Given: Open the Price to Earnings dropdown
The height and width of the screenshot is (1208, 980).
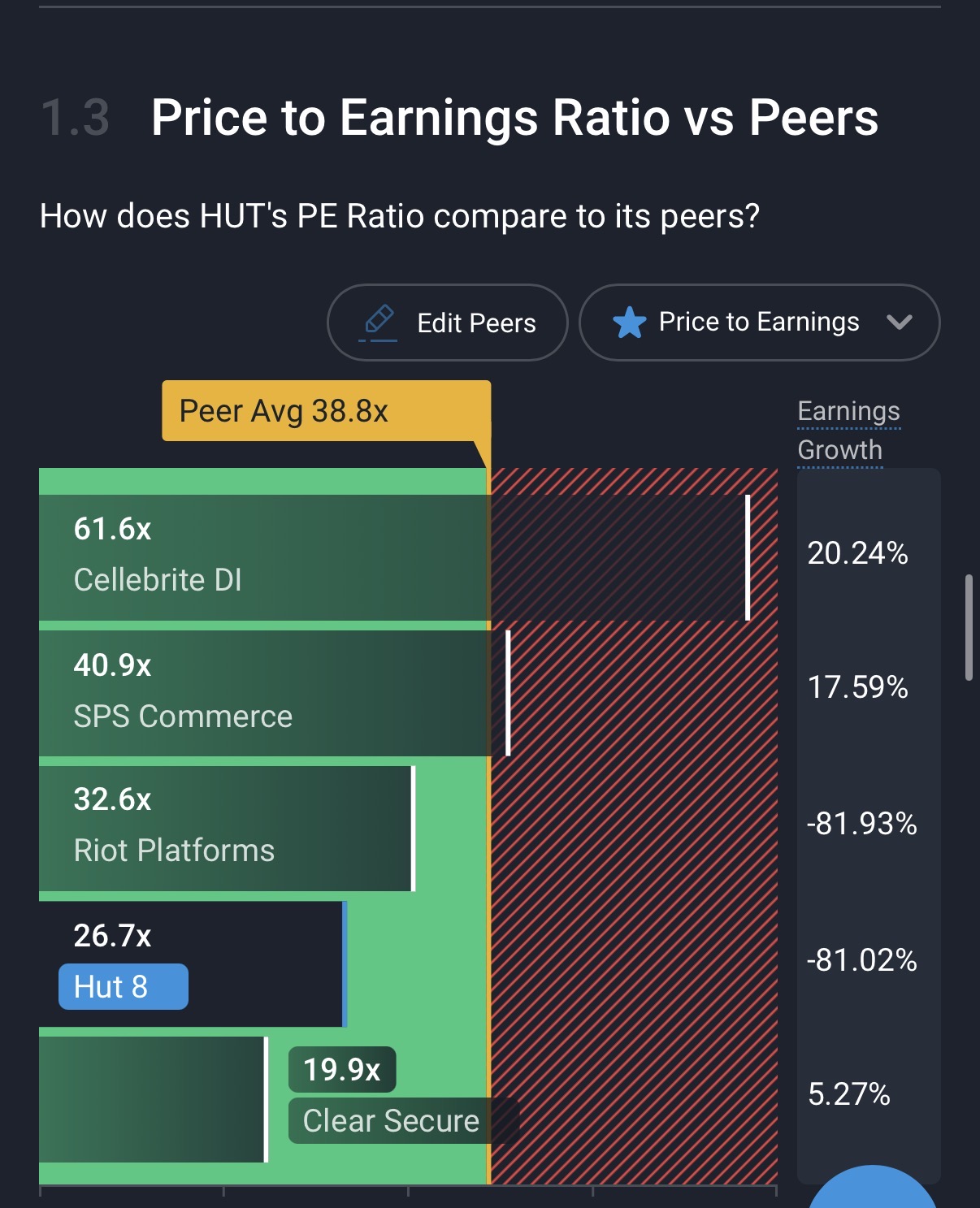Looking at the screenshot, I should pos(759,323).
